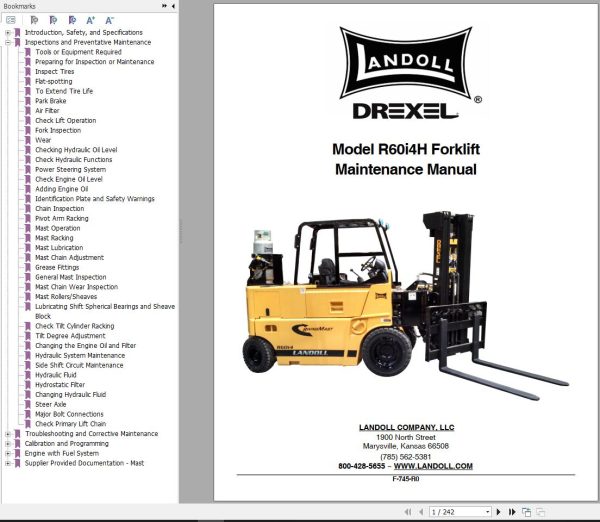Select the Flat-spotting bookmark
The width and height of the screenshot is (600, 522).
(x=54, y=82)
